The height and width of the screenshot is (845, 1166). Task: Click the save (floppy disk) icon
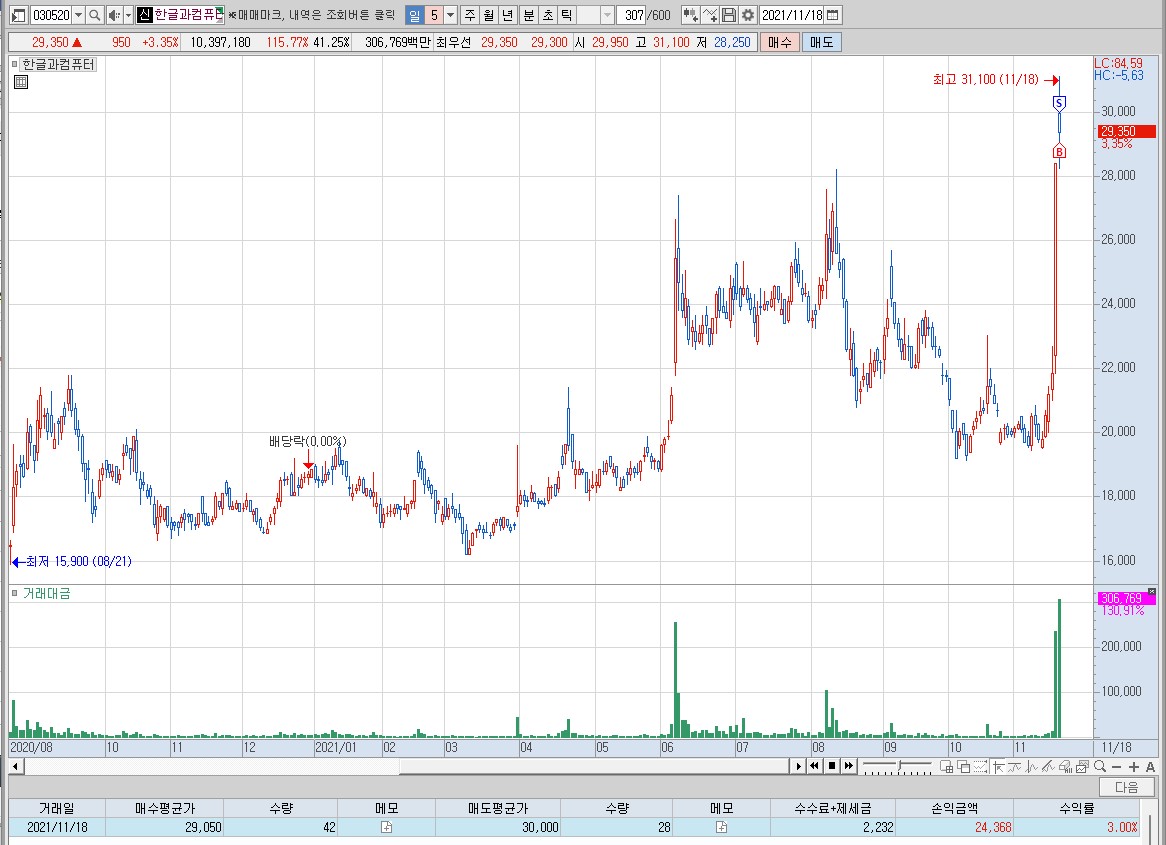[x=729, y=15]
